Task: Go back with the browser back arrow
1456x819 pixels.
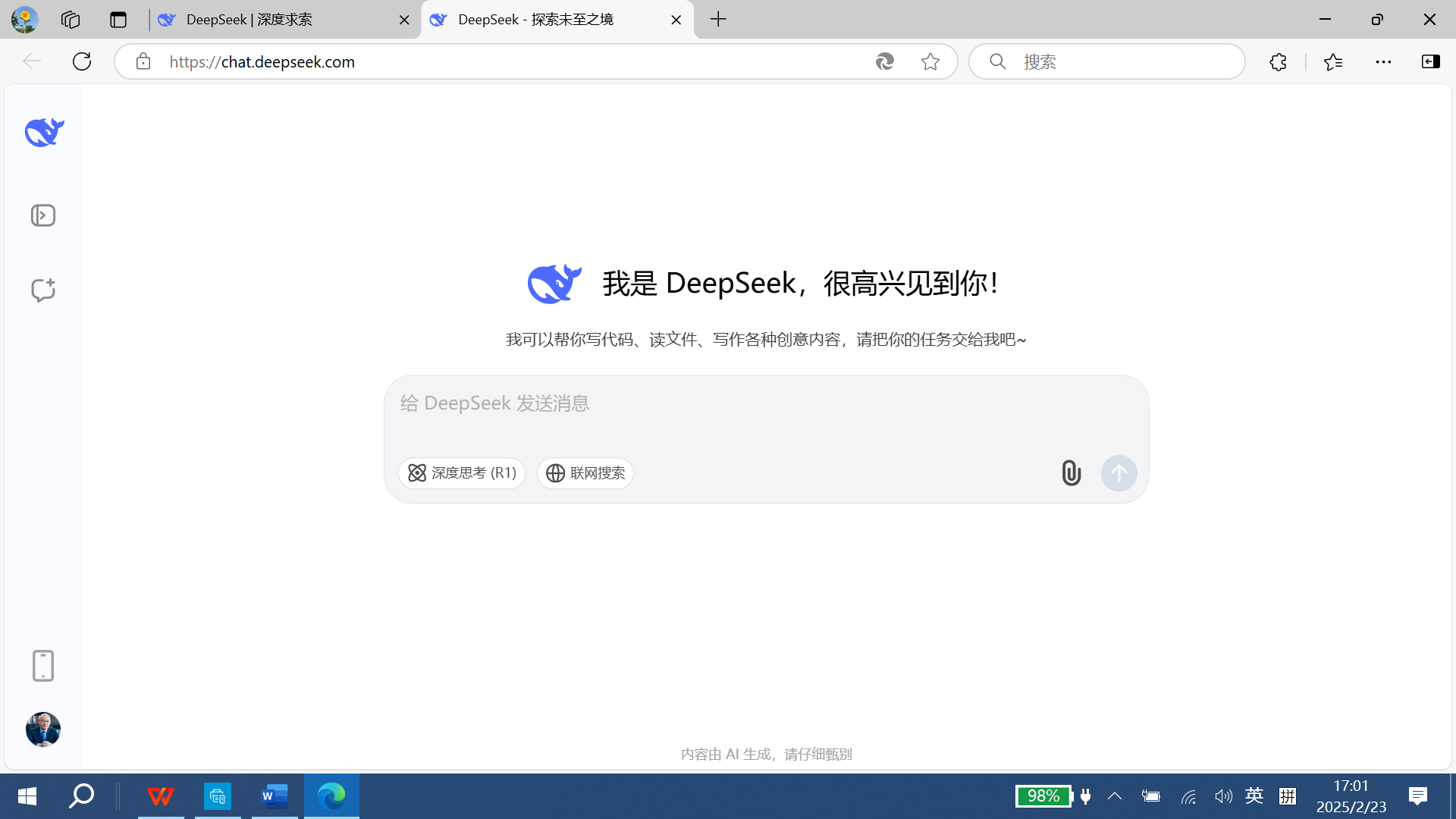Action: pyautogui.click(x=32, y=61)
